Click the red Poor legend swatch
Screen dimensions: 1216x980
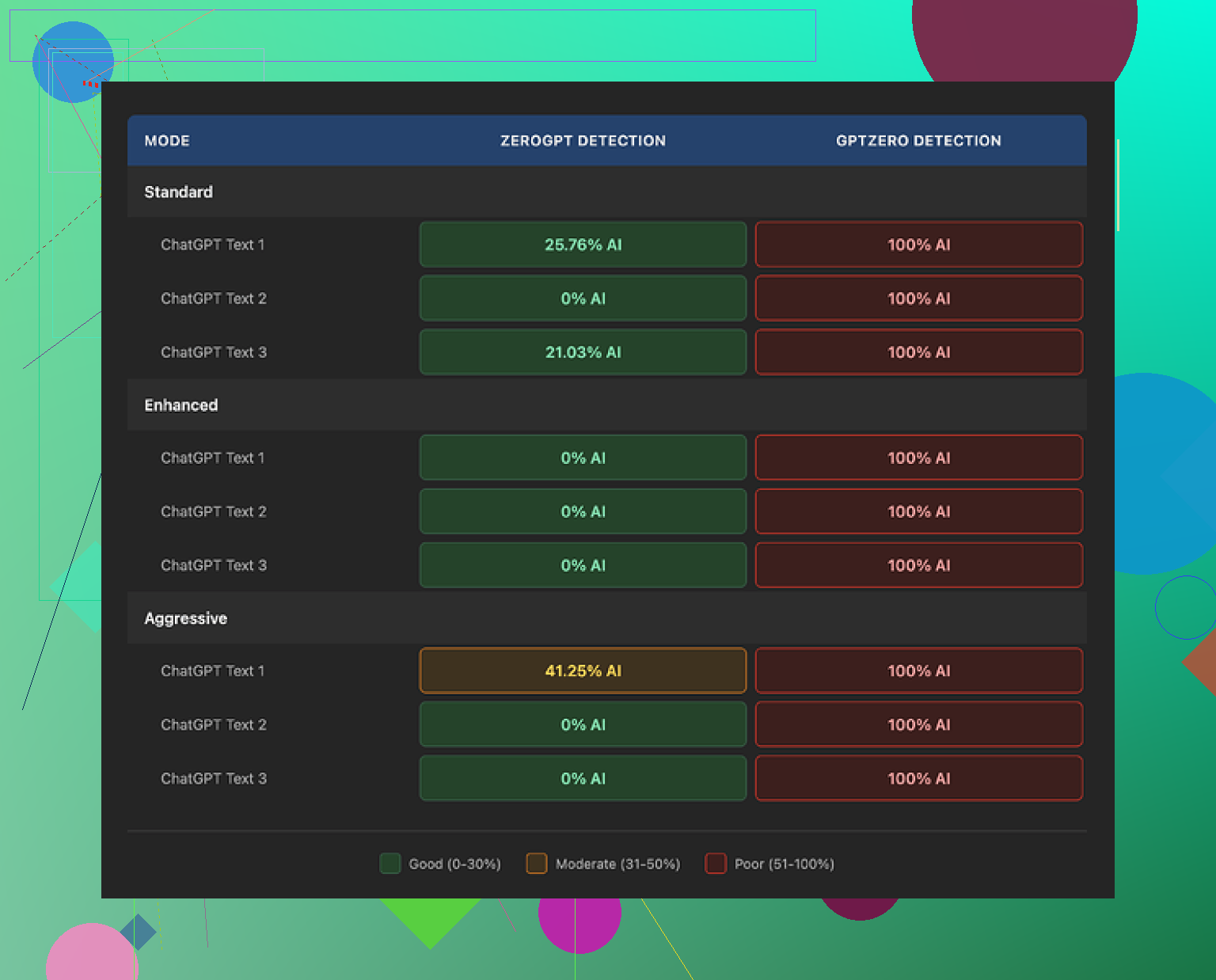(x=716, y=864)
